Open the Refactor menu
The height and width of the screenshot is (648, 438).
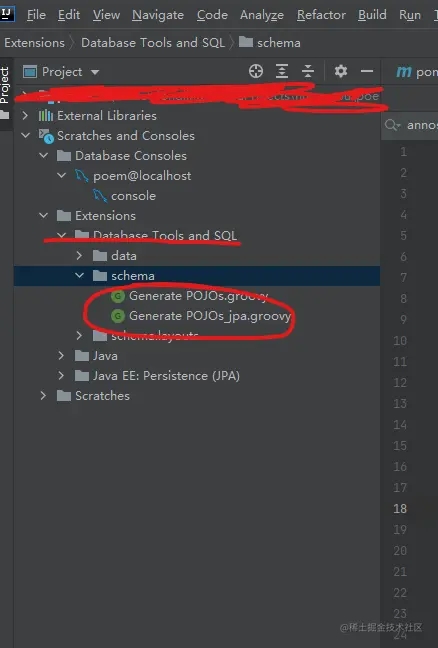coord(321,15)
